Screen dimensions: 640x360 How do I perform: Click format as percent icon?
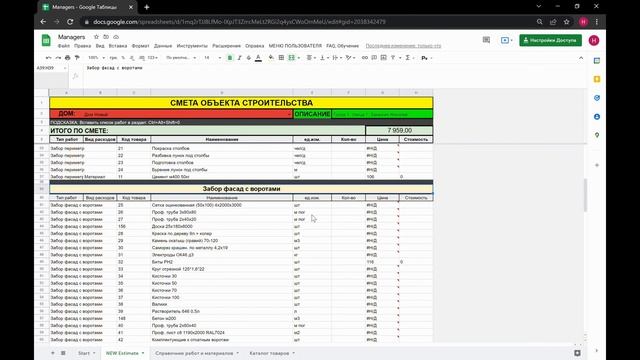[x=123, y=58]
